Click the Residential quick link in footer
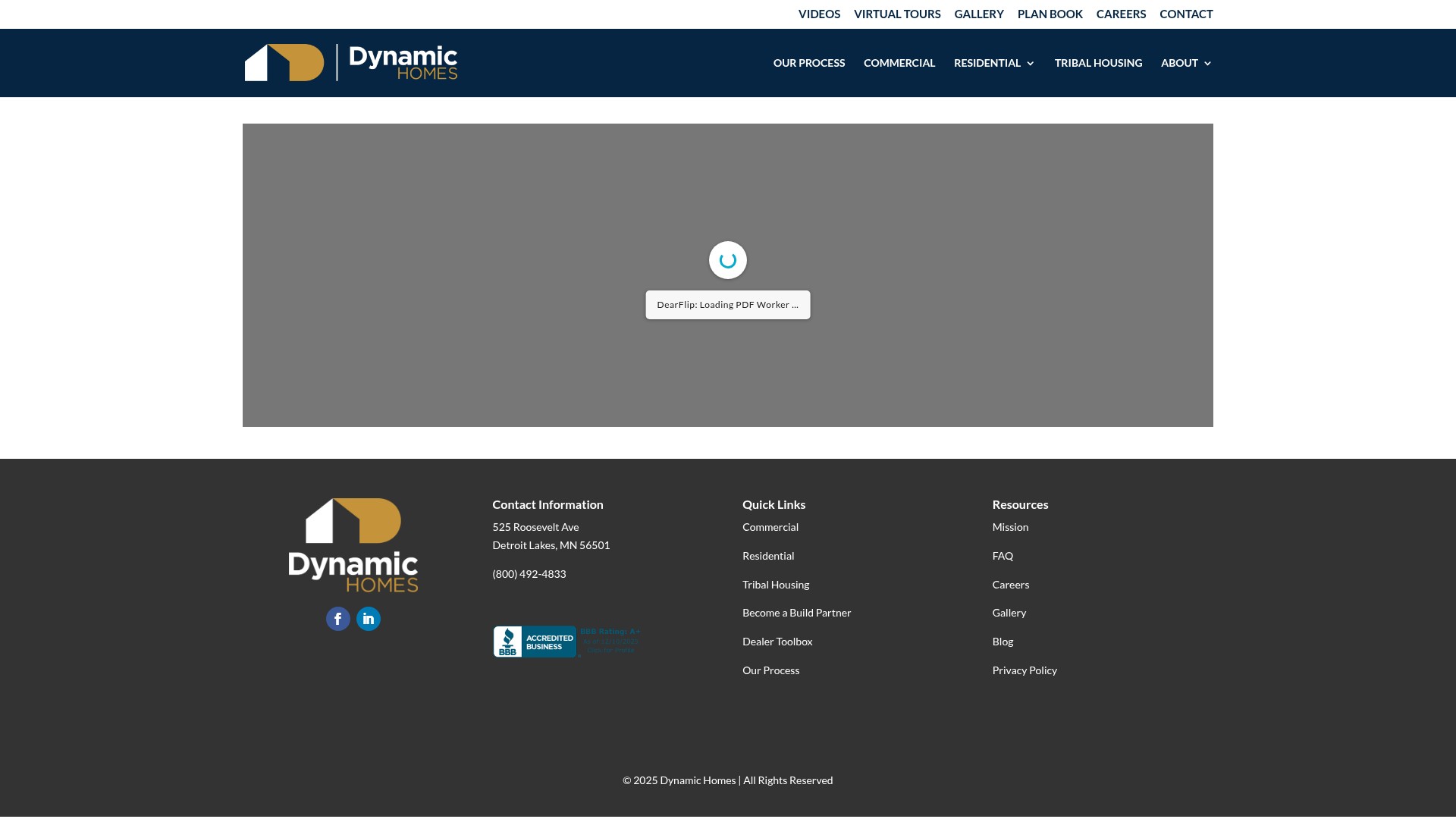 tap(768, 556)
